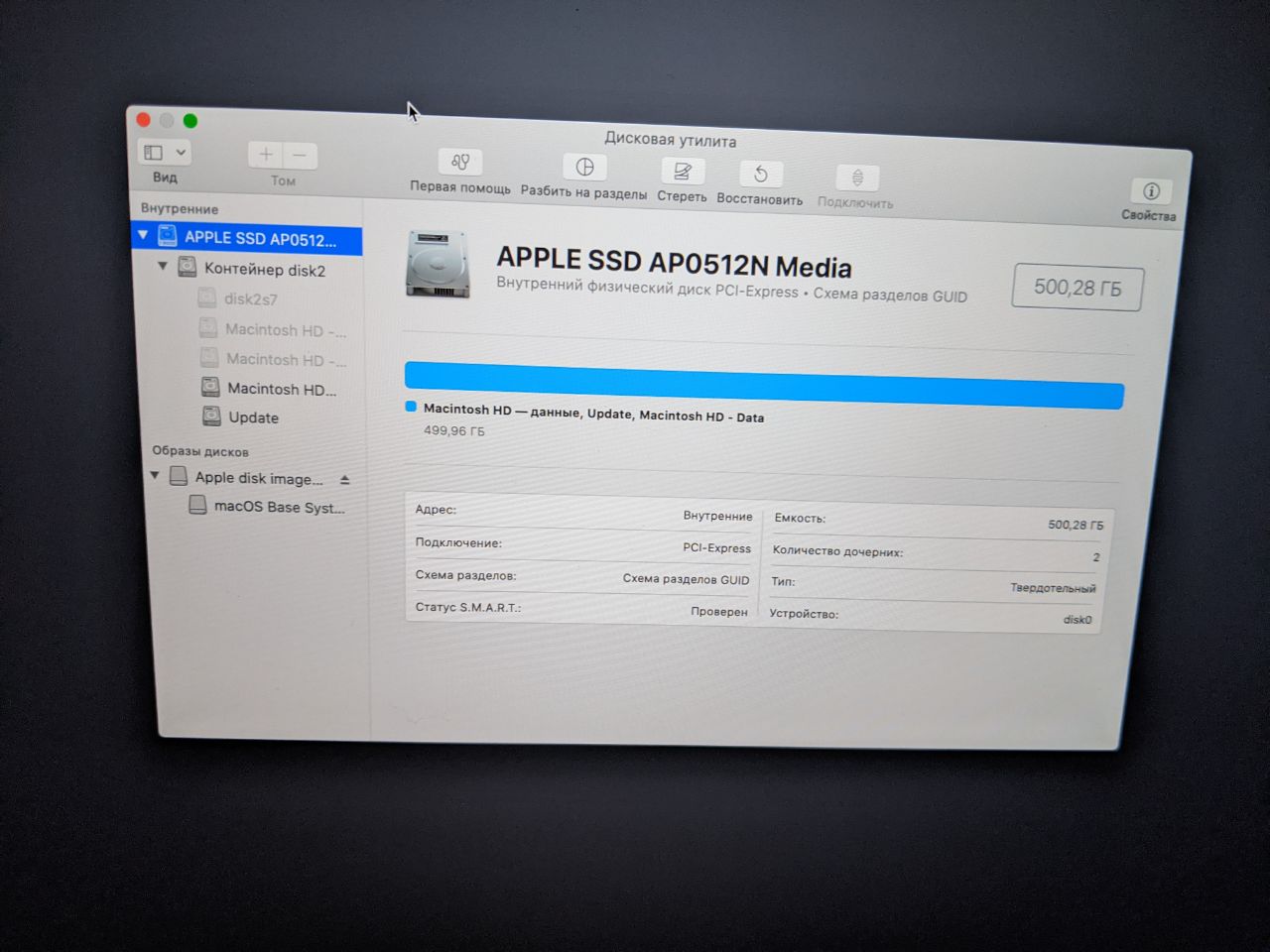Click the Внутренние sidebar section header

[x=180, y=208]
